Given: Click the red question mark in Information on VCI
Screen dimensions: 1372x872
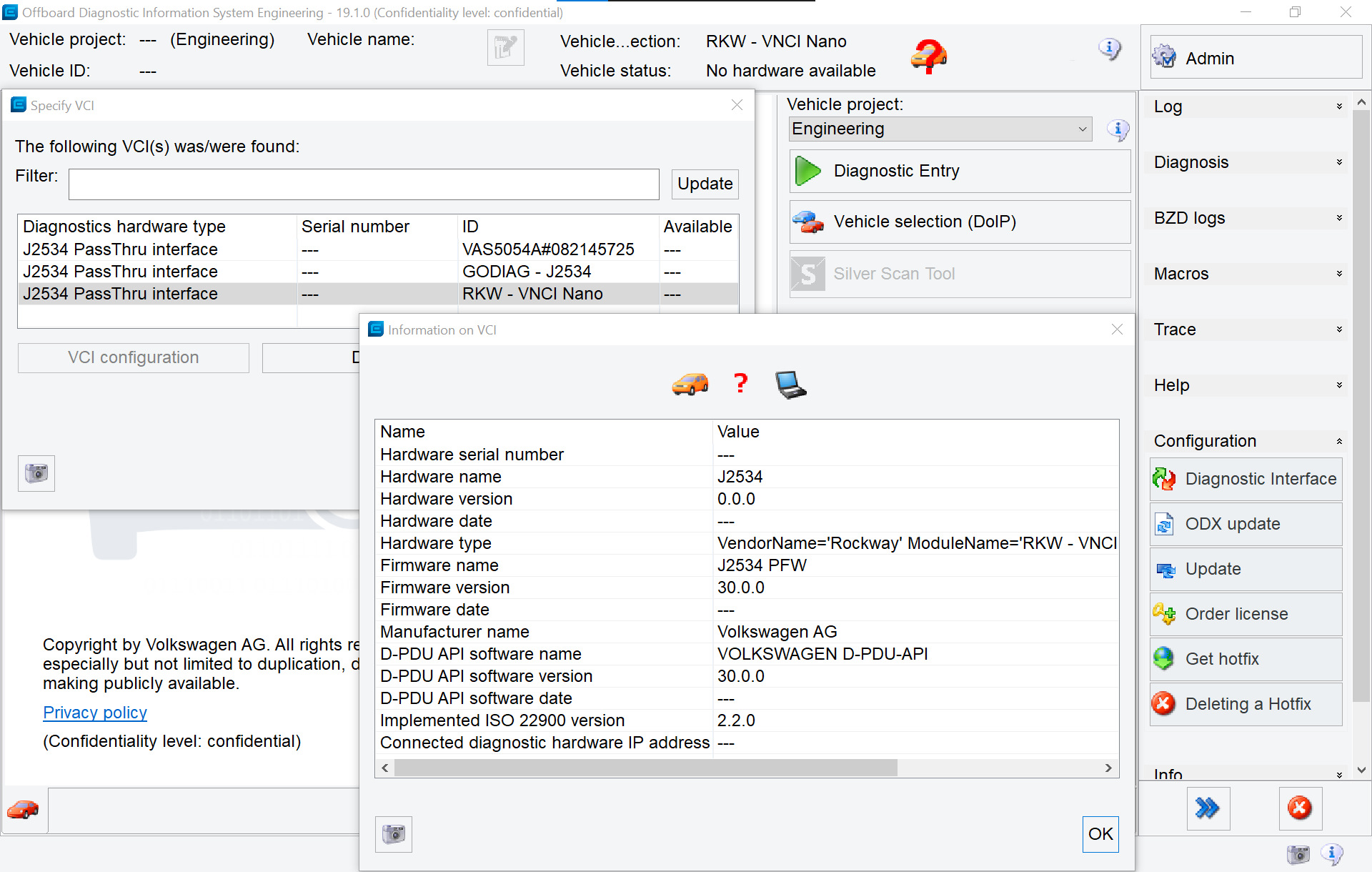Looking at the screenshot, I should (741, 384).
